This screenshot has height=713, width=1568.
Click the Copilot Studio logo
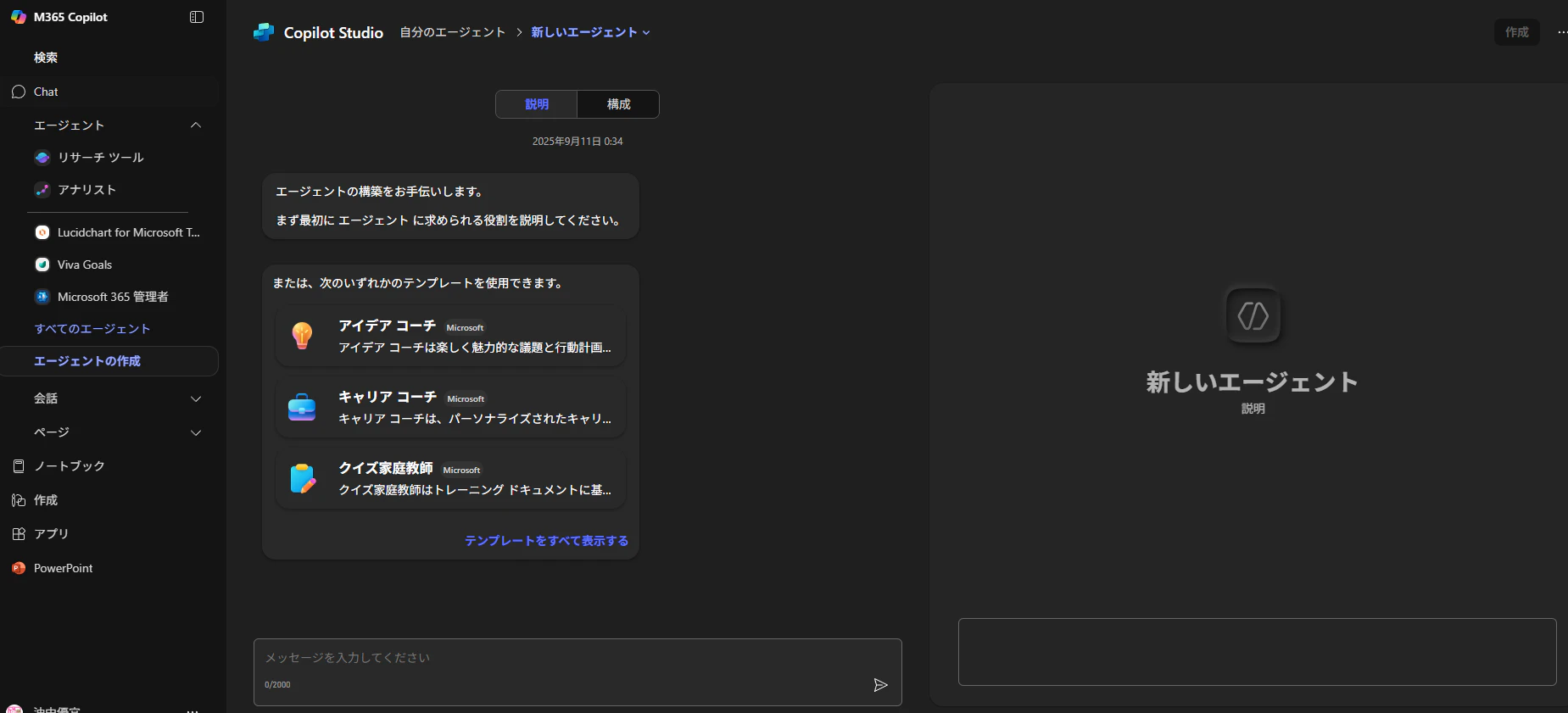click(x=264, y=32)
